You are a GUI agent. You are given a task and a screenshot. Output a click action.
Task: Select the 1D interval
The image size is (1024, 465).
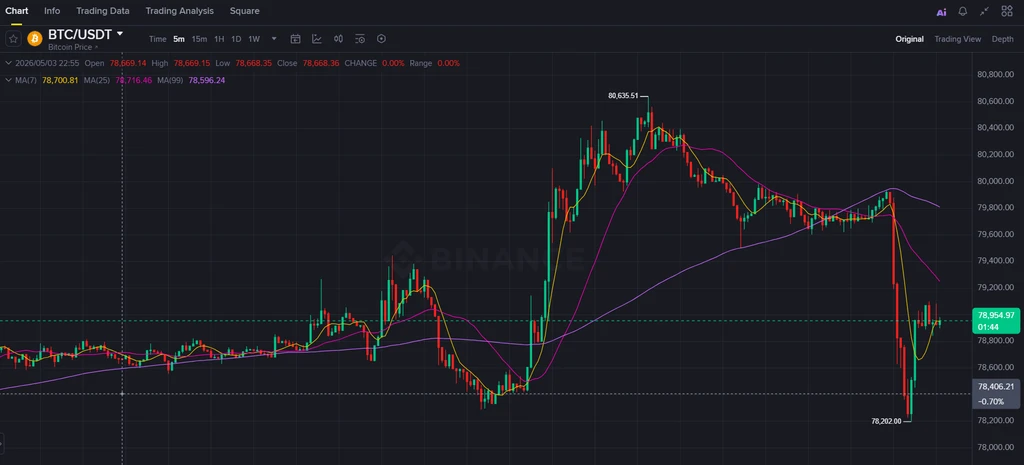(236, 39)
